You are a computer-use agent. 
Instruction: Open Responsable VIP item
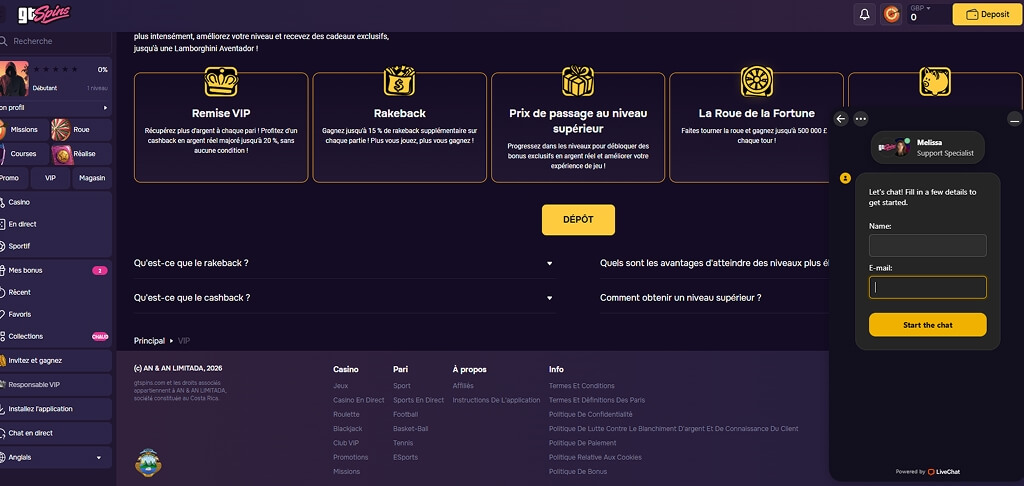(x=56, y=385)
